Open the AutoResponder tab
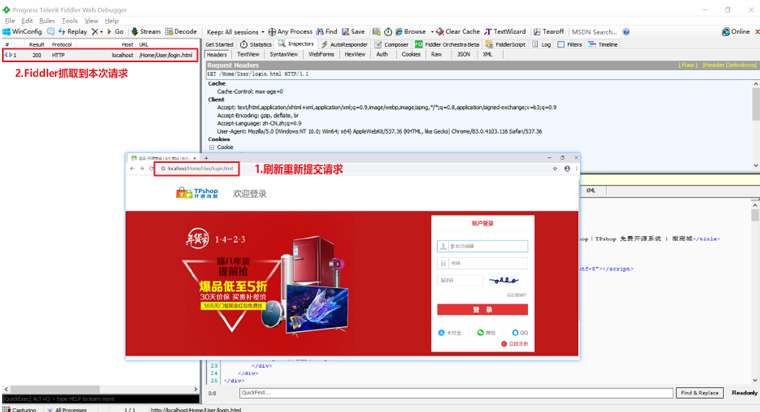This screenshot has width=760, height=412. point(344,45)
